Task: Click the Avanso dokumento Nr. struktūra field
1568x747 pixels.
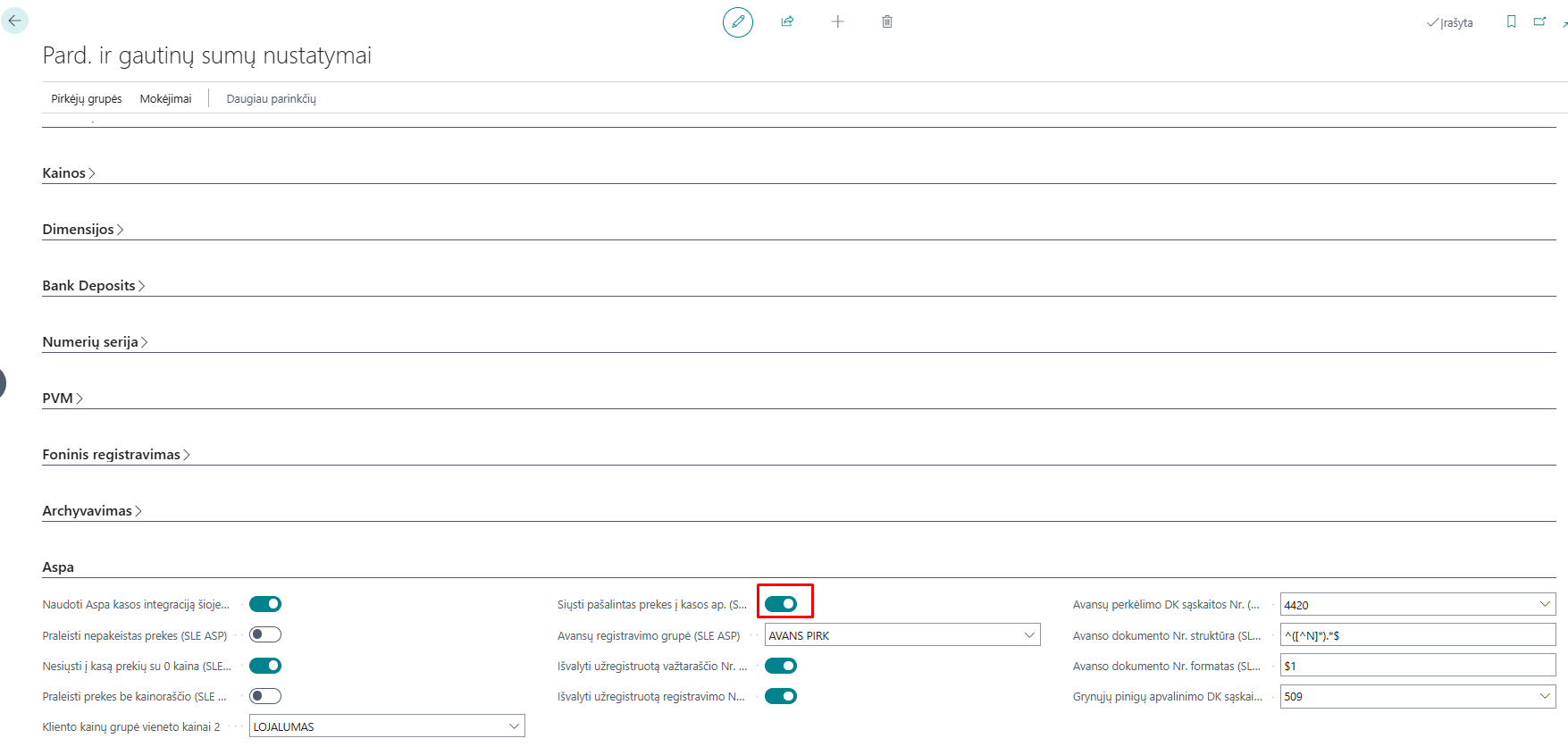Action: (1418, 635)
